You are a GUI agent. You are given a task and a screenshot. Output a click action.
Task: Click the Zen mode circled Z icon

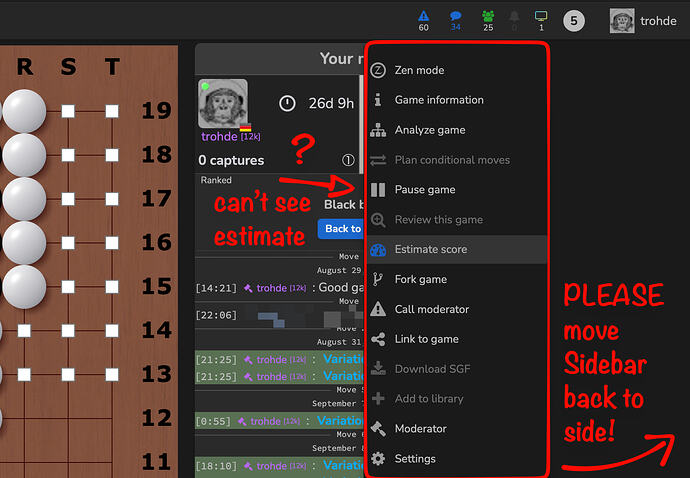[x=378, y=70]
